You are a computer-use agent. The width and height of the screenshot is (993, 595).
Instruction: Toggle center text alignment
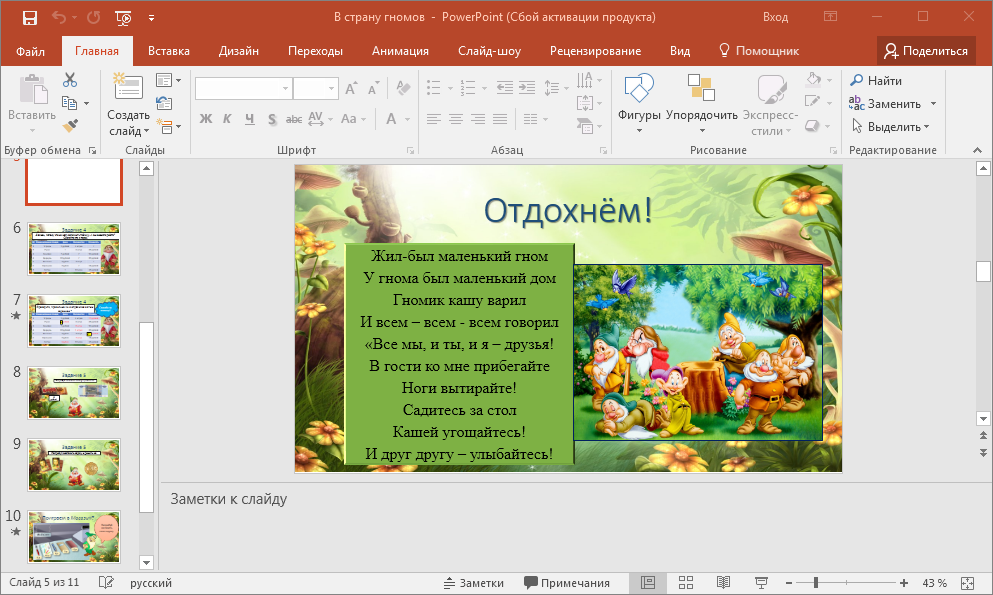pyautogui.click(x=455, y=118)
